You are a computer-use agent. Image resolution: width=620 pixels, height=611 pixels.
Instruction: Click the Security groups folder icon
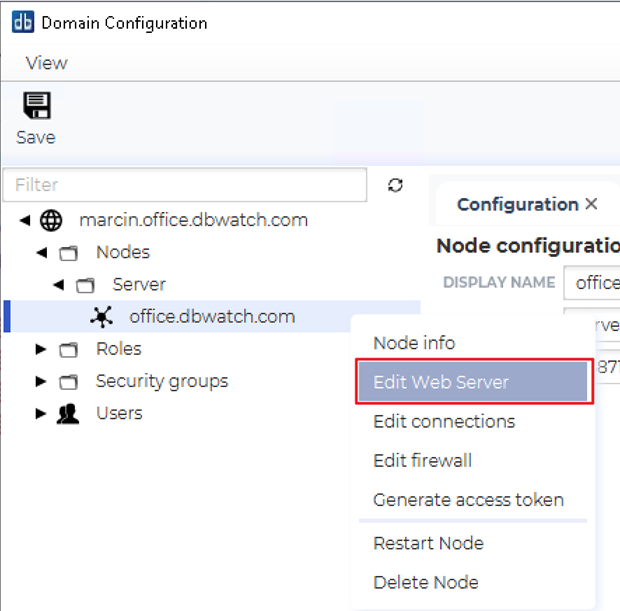tap(68, 381)
